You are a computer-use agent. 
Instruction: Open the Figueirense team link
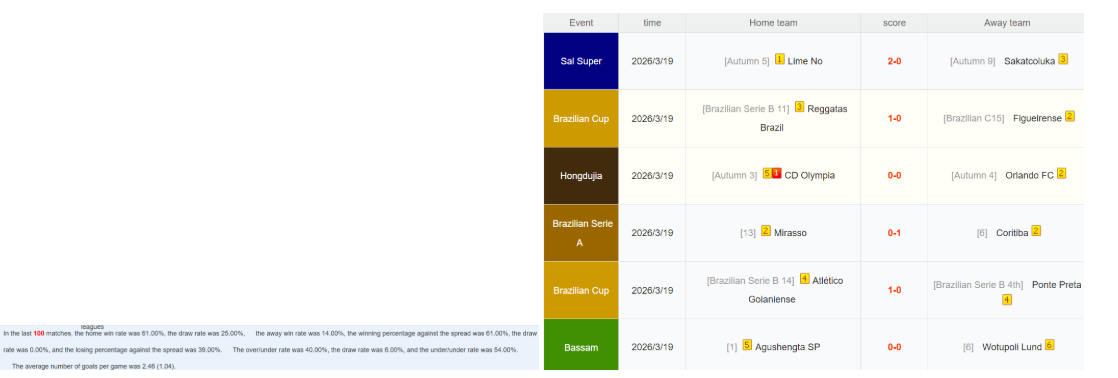1037,118
